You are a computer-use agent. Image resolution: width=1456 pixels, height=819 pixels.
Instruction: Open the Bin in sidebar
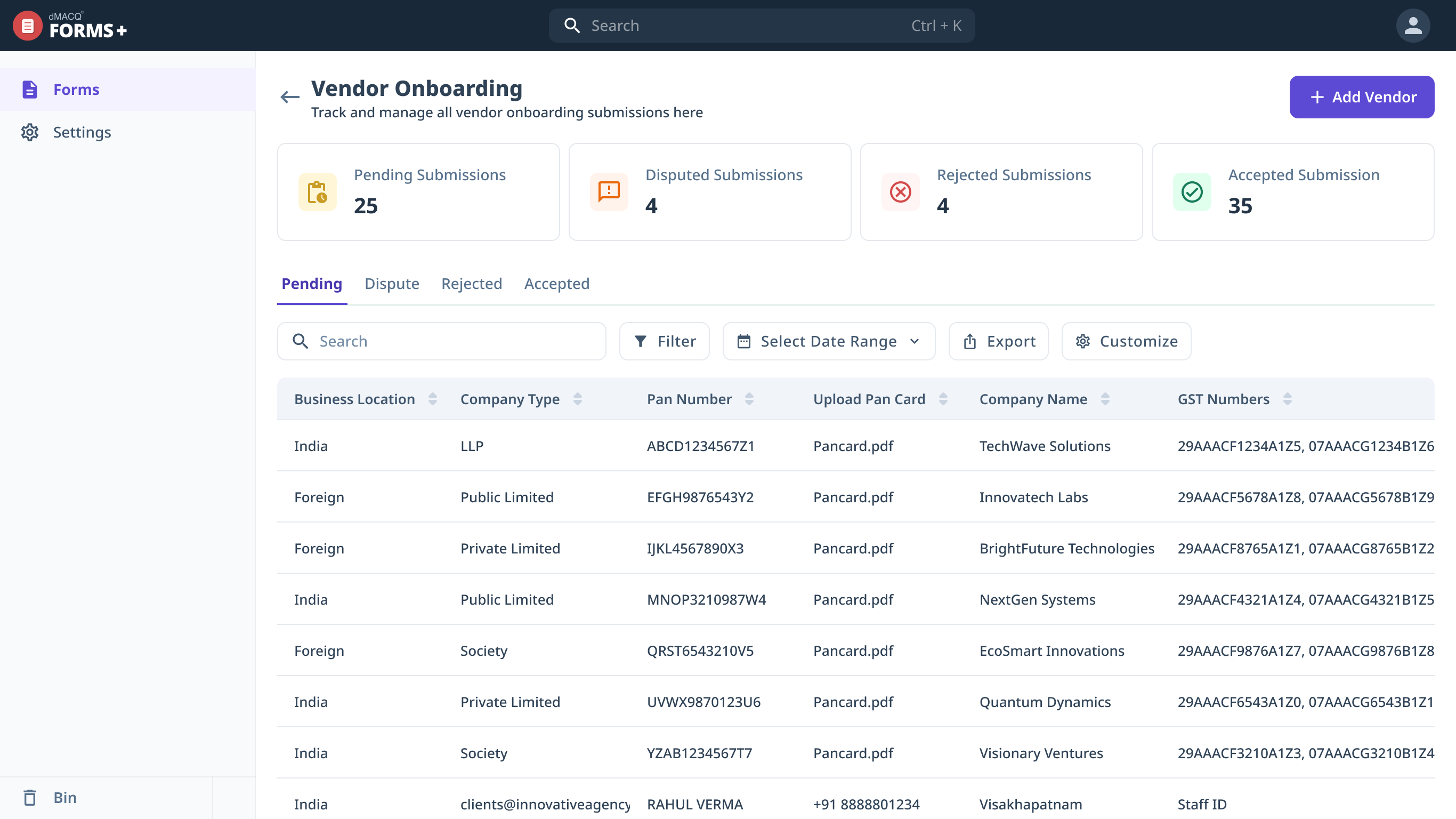click(64, 798)
